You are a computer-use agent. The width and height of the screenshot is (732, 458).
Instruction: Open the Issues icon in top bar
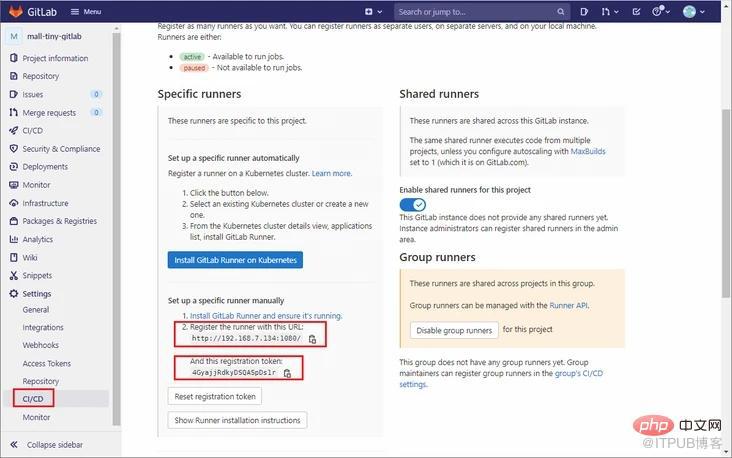[x=584, y=12]
